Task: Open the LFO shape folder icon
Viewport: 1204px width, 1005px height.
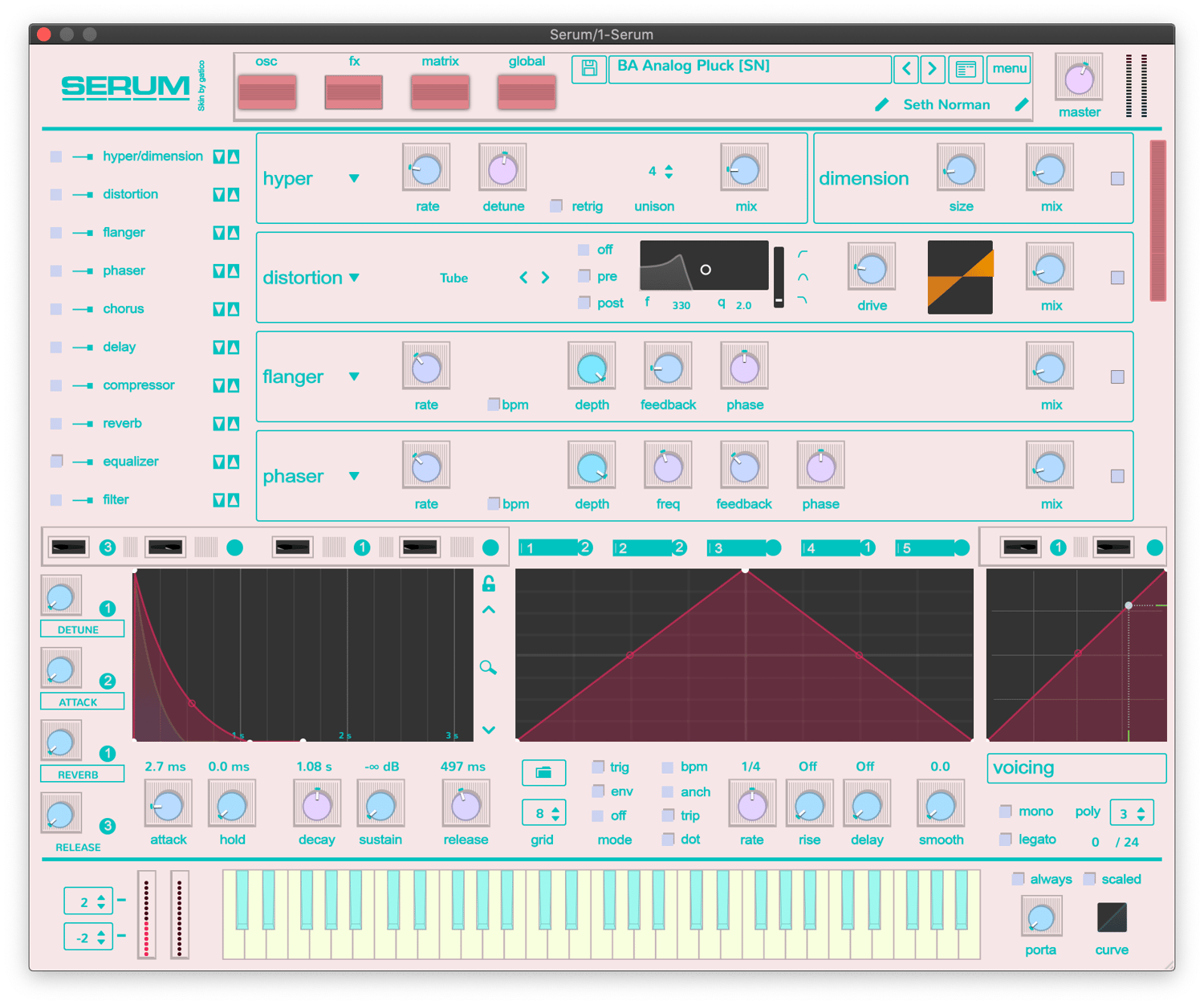Action: tap(543, 772)
